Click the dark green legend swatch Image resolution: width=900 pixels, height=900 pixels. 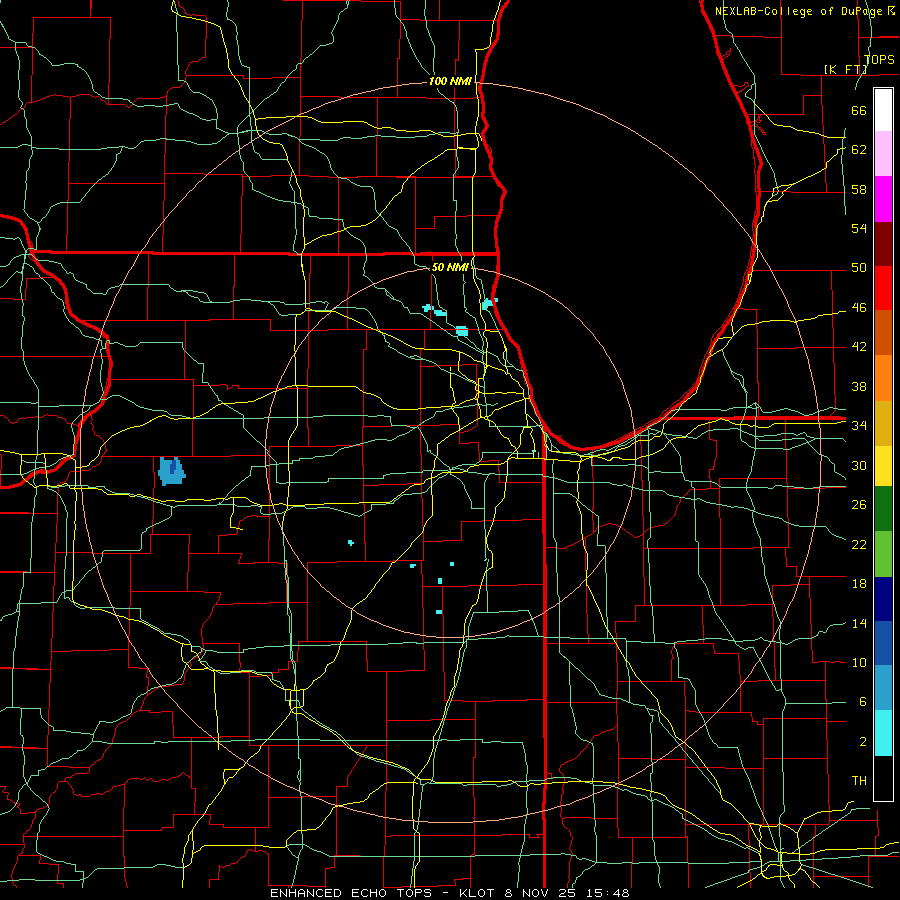pyautogui.click(x=883, y=509)
